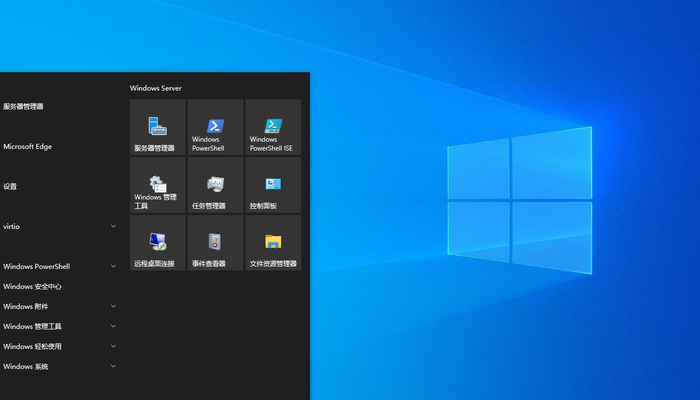Expand the Windows 系统 folder chevron
This screenshot has width=700, height=400.
[113, 366]
